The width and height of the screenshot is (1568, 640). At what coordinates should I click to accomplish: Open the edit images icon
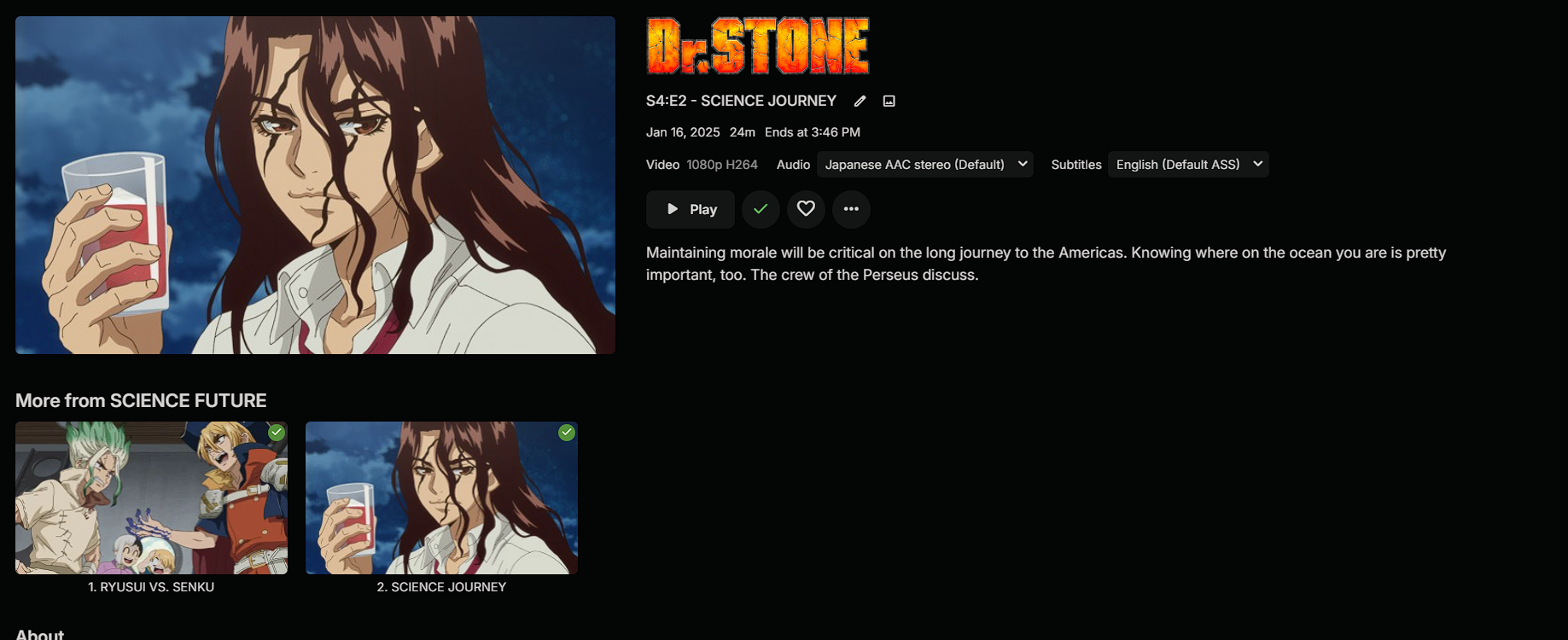[x=889, y=101]
